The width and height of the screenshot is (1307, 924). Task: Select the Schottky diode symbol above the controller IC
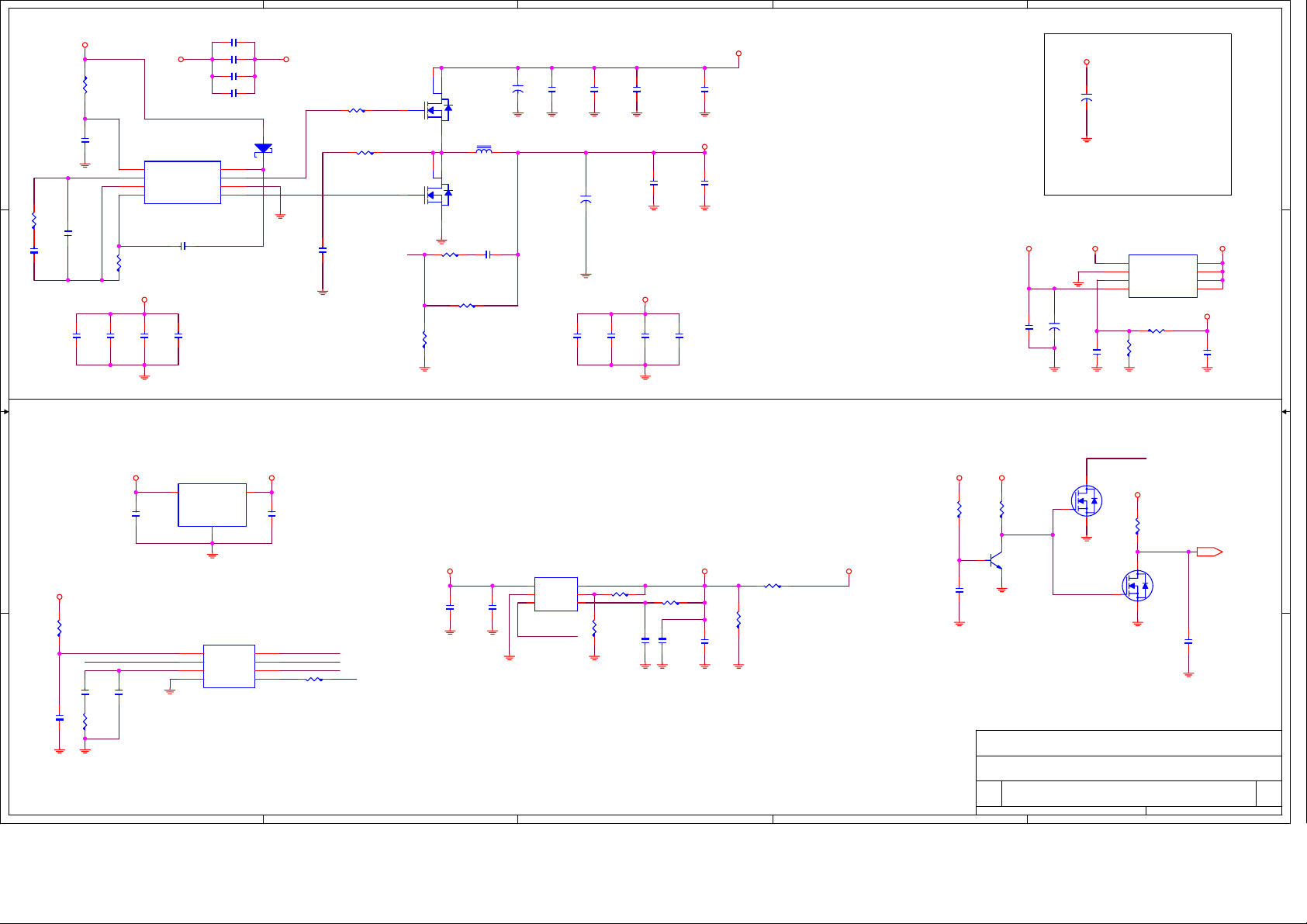[264, 148]
